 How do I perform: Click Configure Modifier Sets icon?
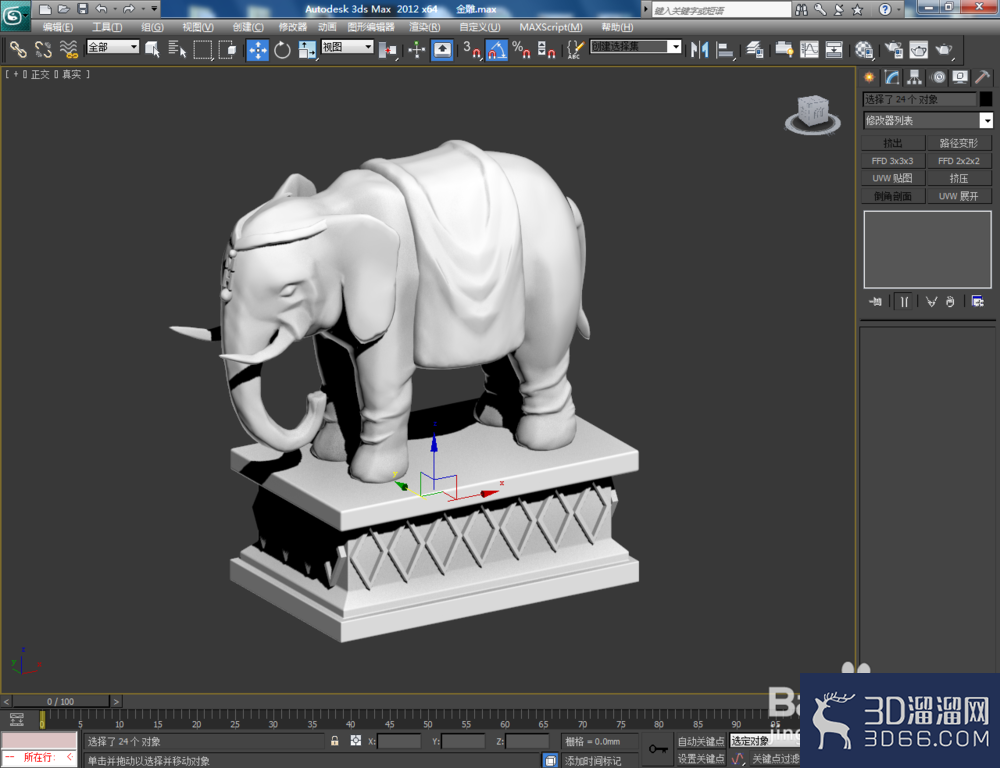point(978,301)
